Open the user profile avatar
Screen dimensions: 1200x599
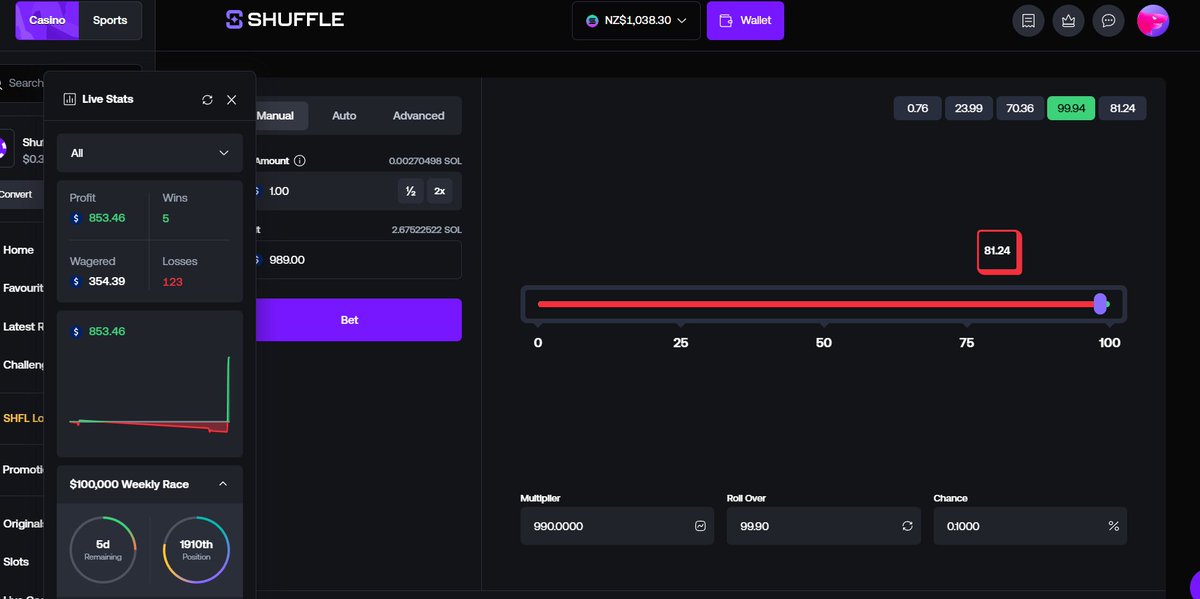(x=1153, y=21)
